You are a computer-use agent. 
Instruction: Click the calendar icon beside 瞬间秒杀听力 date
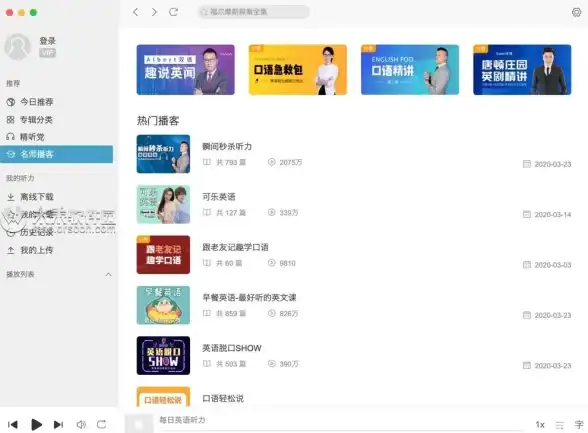527,164
